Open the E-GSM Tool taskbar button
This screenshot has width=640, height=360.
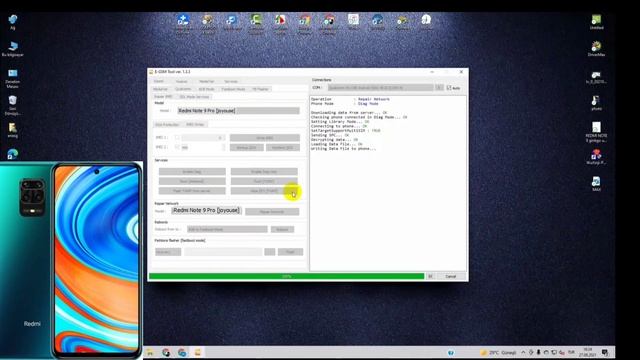(198, 352)
